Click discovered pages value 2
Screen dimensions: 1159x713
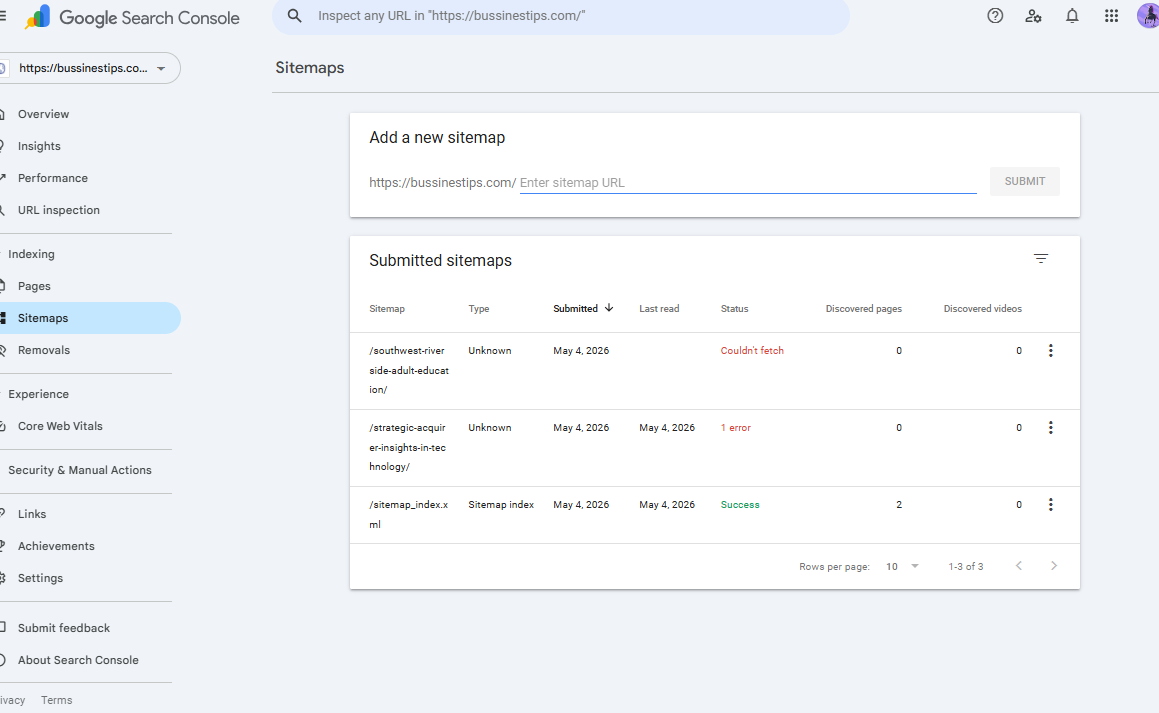pos(899,505)
